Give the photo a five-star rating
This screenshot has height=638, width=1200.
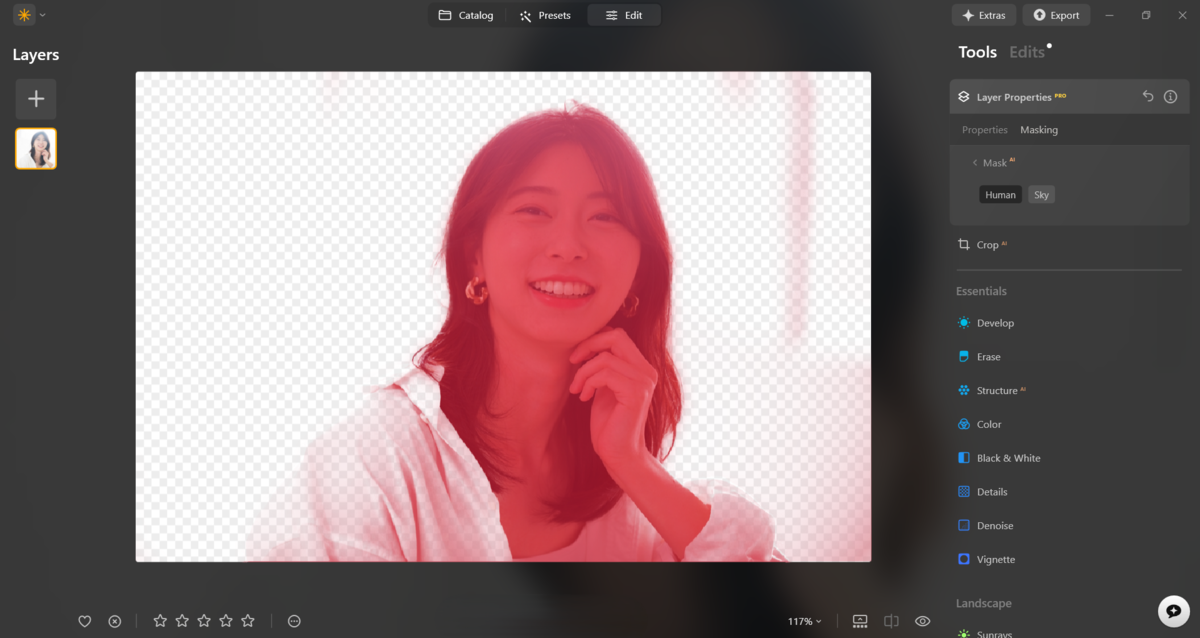pyautogui.click(x=247, y=621)
